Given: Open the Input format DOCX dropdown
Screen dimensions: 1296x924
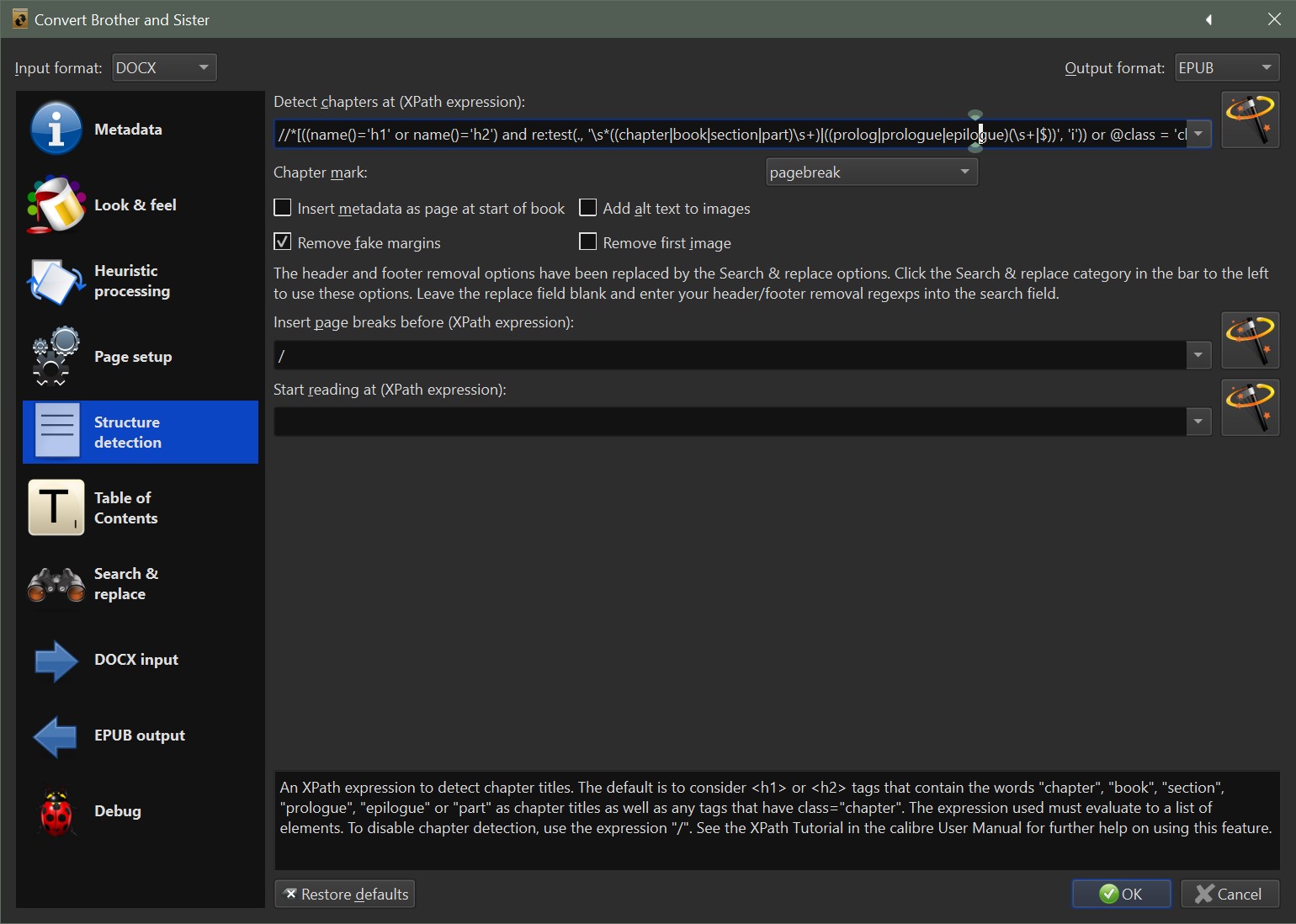Looking at the screenshot, I should [164, 67].
